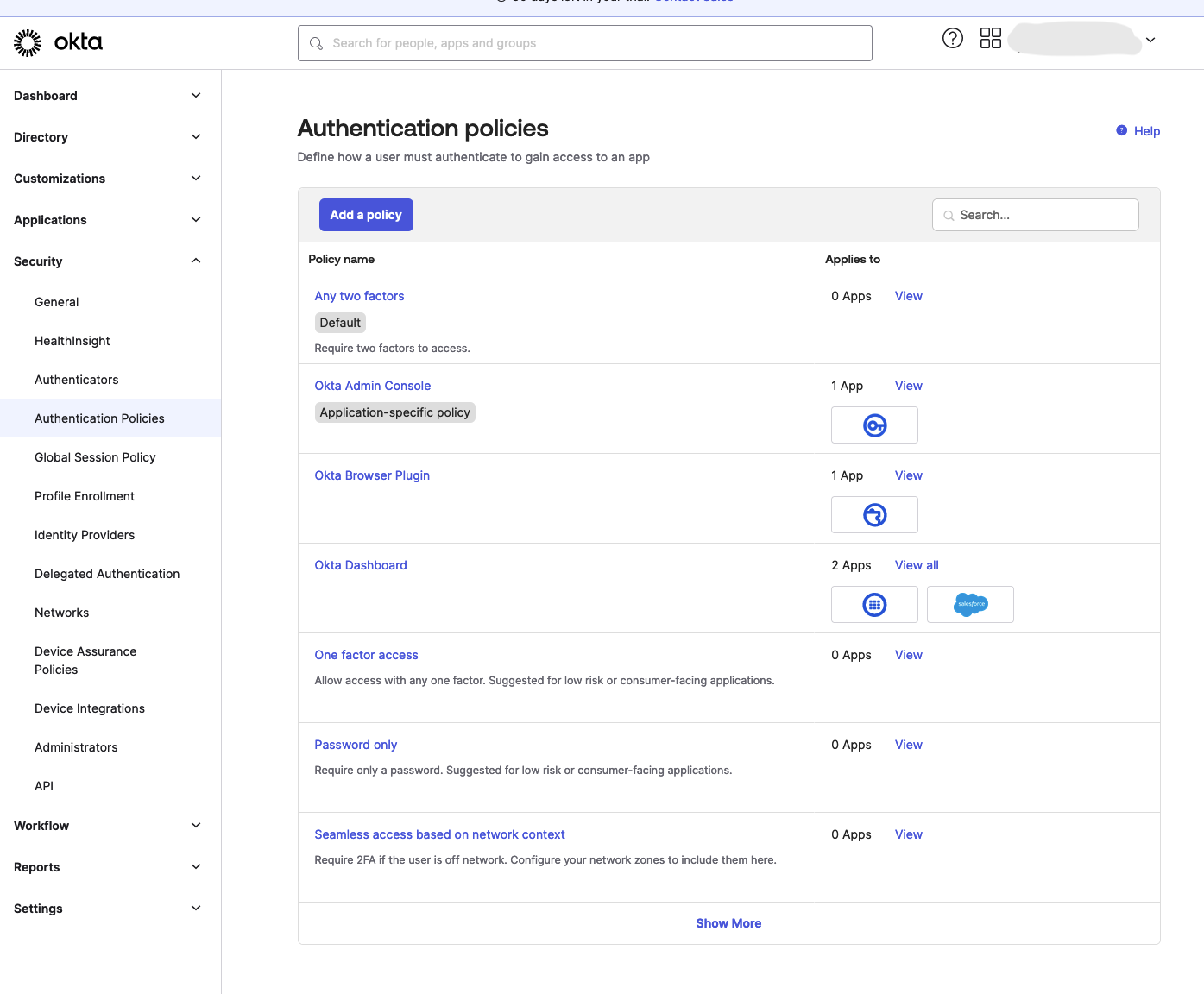Open Seamless access based on network context
1204x994 pixels.
[439, 834]
